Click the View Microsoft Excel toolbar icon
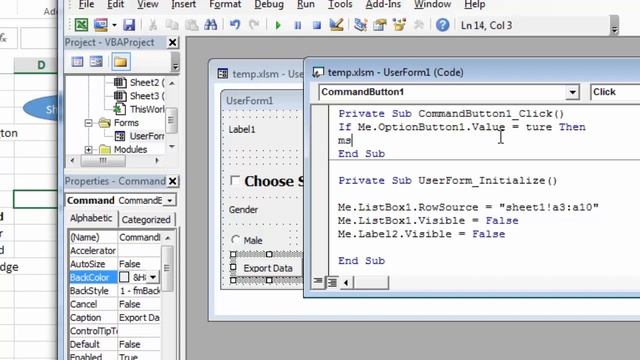The width and height of the screenshot is (640, 360). [81, 25]
